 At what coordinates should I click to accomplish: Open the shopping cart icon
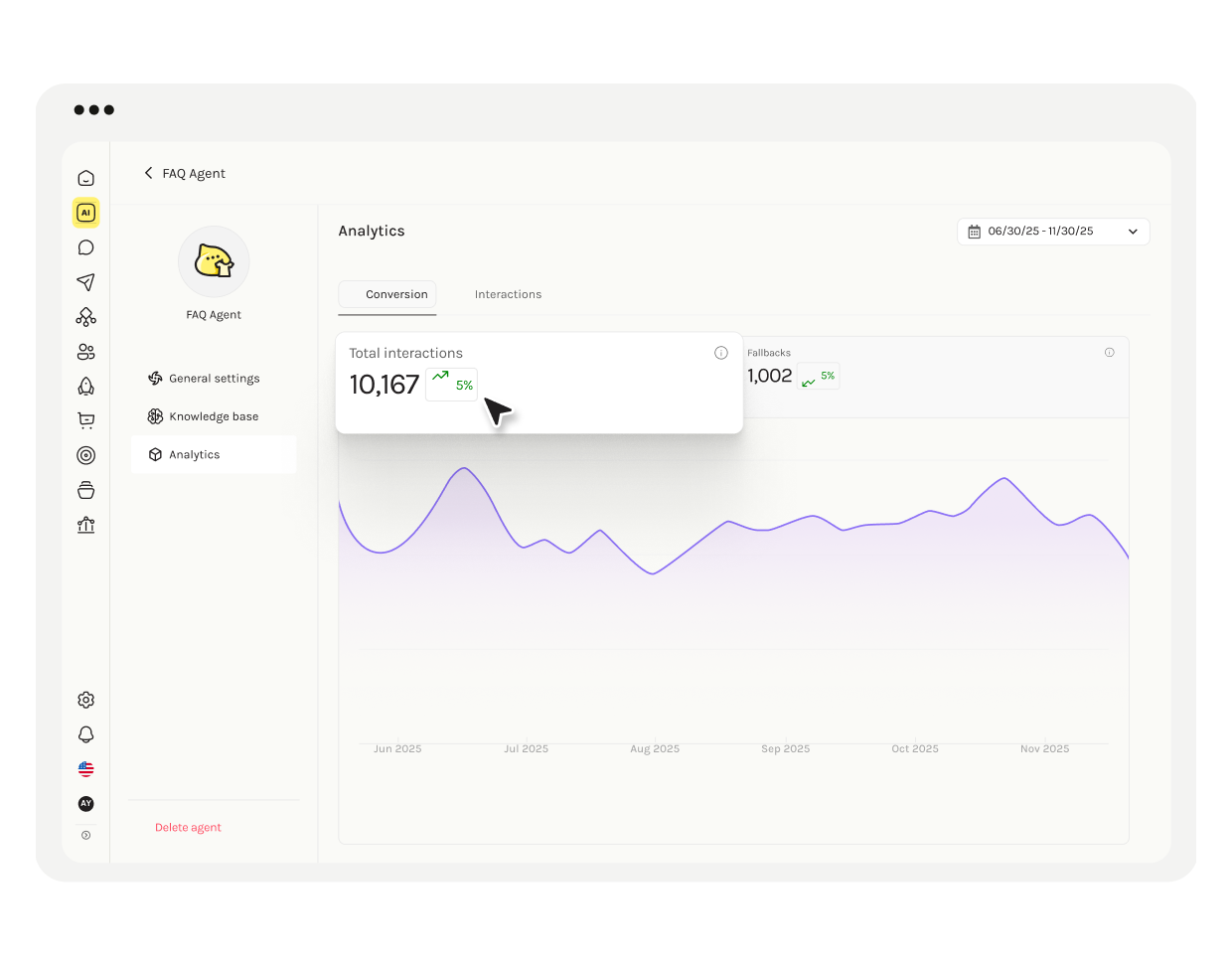[86, 420]
